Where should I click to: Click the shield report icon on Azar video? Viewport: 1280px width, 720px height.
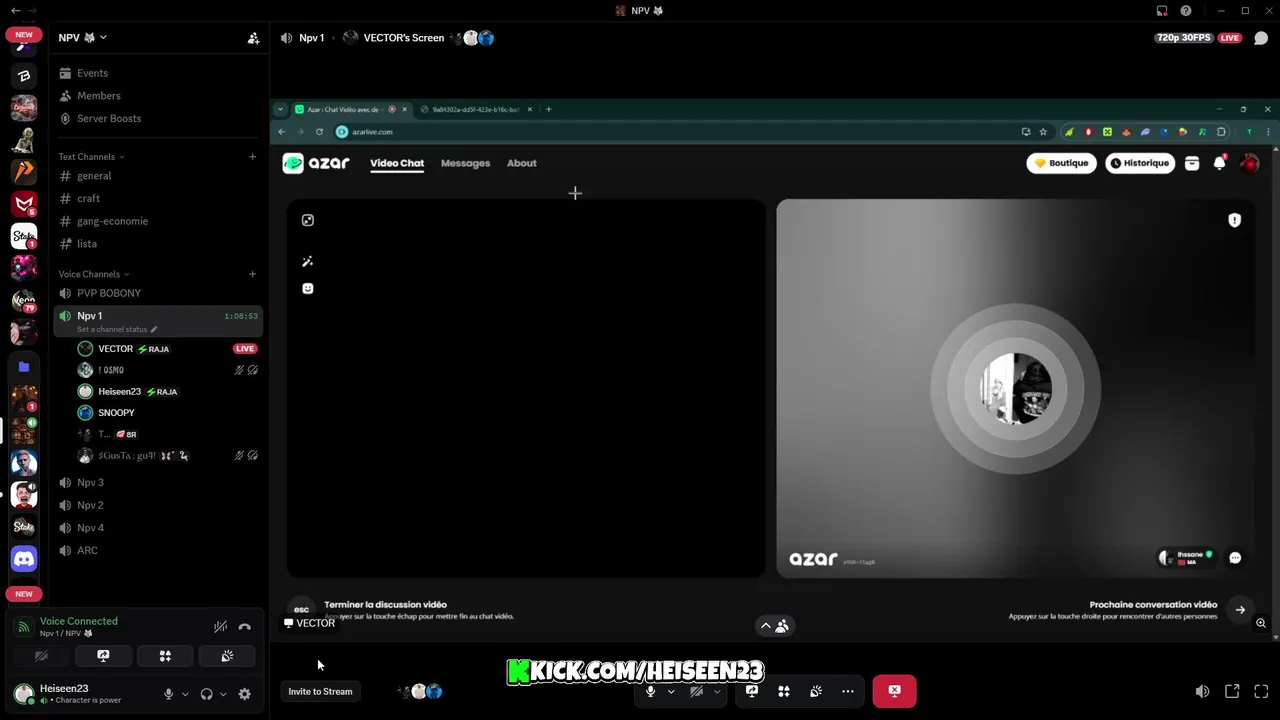pyautogui.click(x=1234, y=220)
